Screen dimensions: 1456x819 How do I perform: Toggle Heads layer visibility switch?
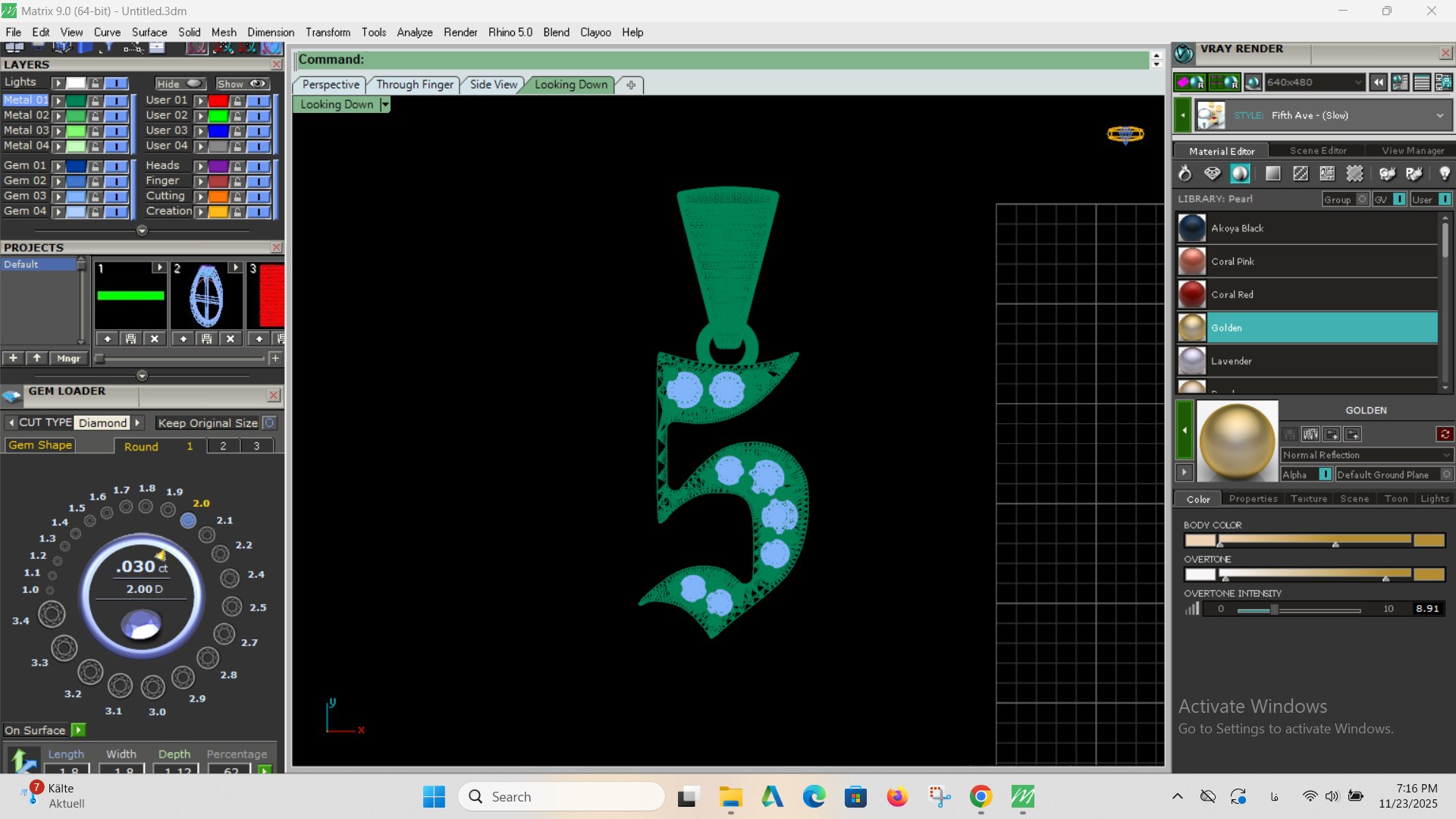[x=259, y=165]
